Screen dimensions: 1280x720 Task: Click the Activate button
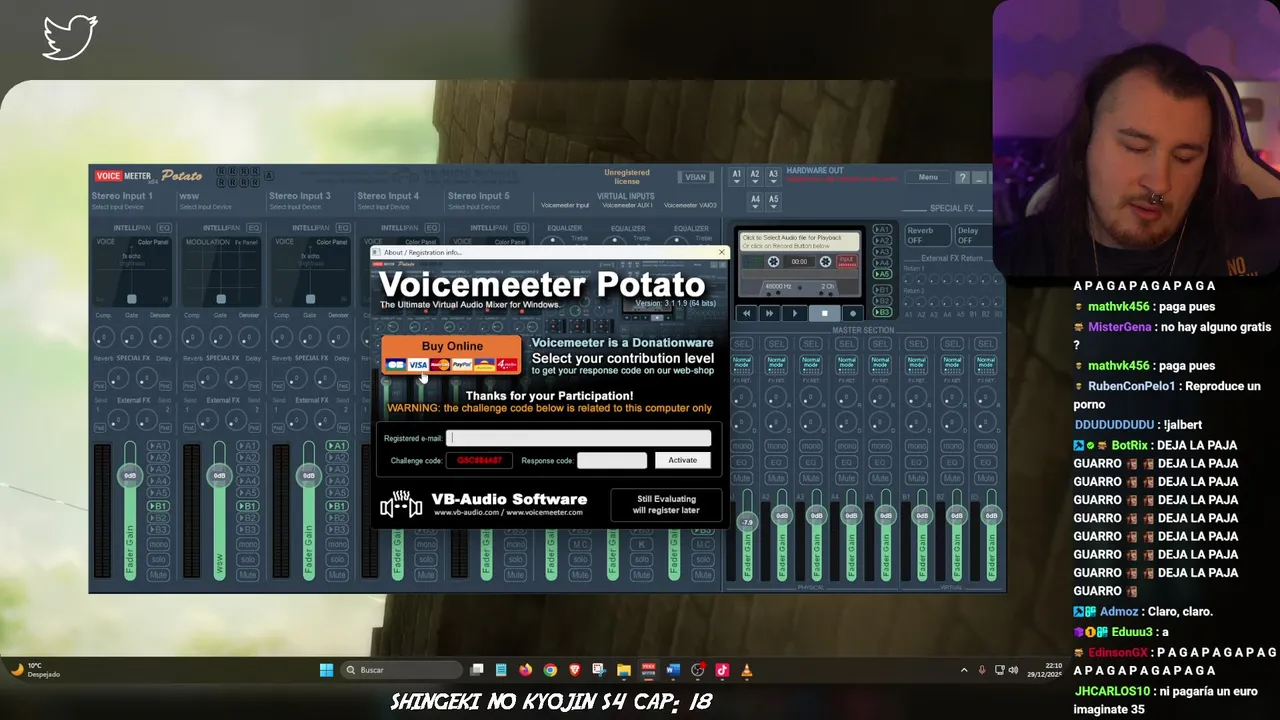pyautogui.click(x=682, y=460)
